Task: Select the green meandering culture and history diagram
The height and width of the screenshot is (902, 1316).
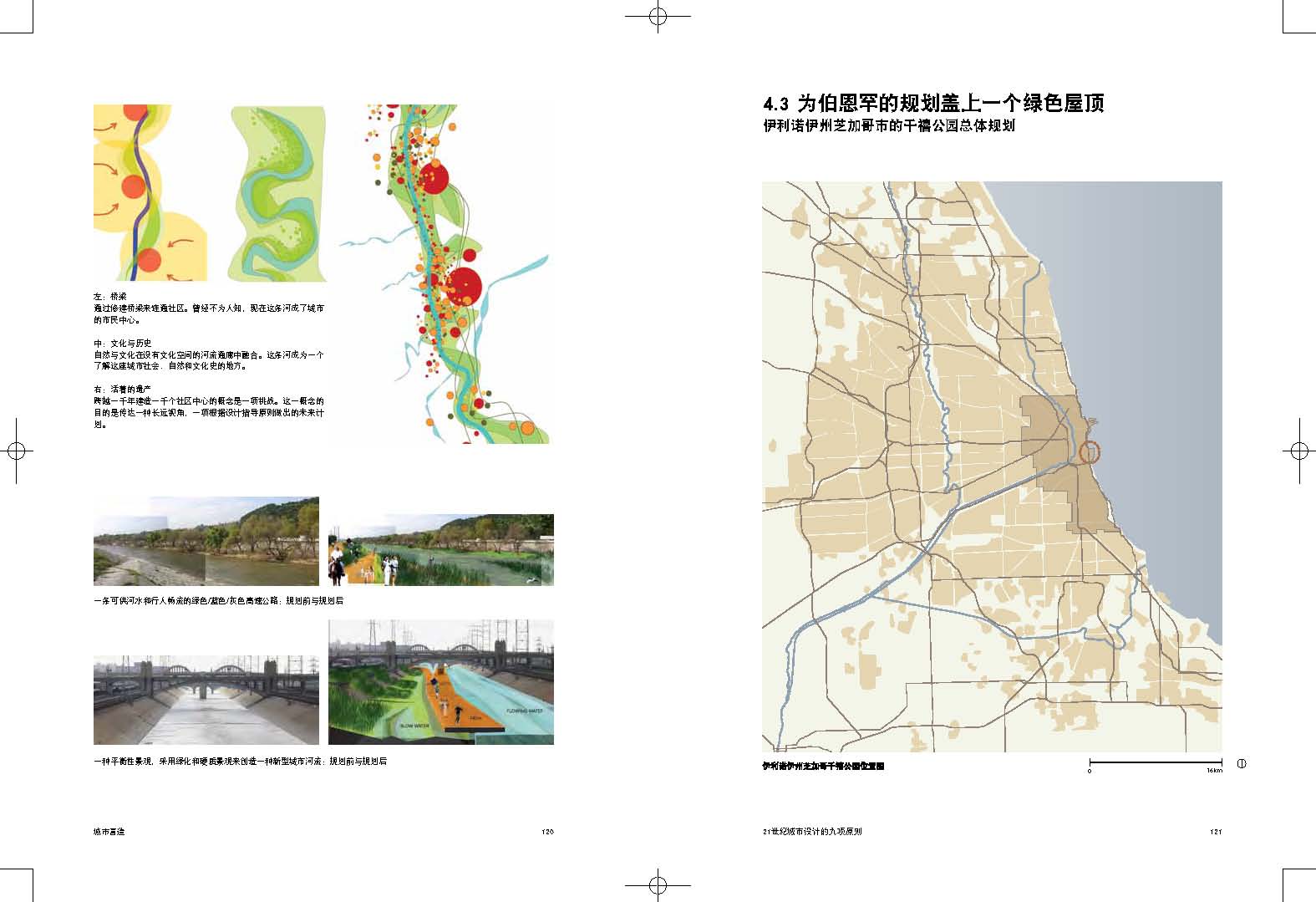Action: click(x=278, y=193)
